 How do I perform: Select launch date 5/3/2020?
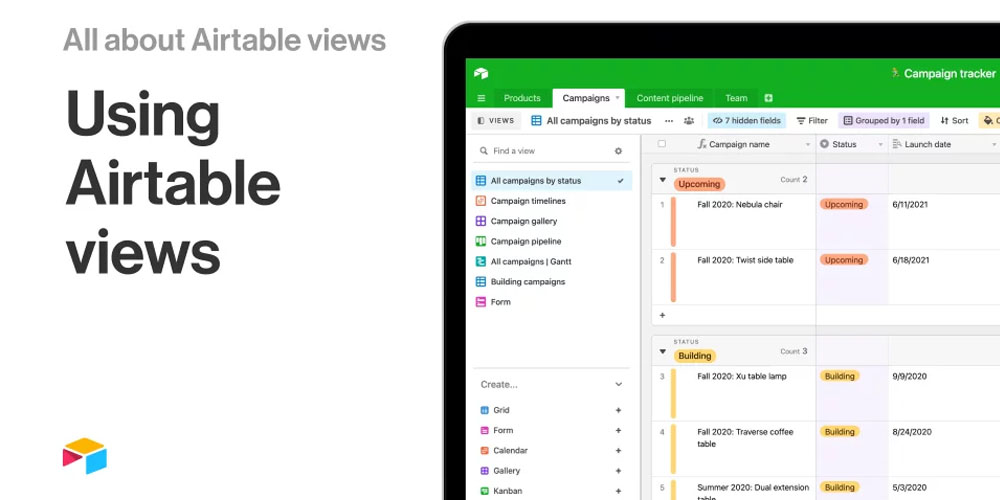click(x=909, y=487)
